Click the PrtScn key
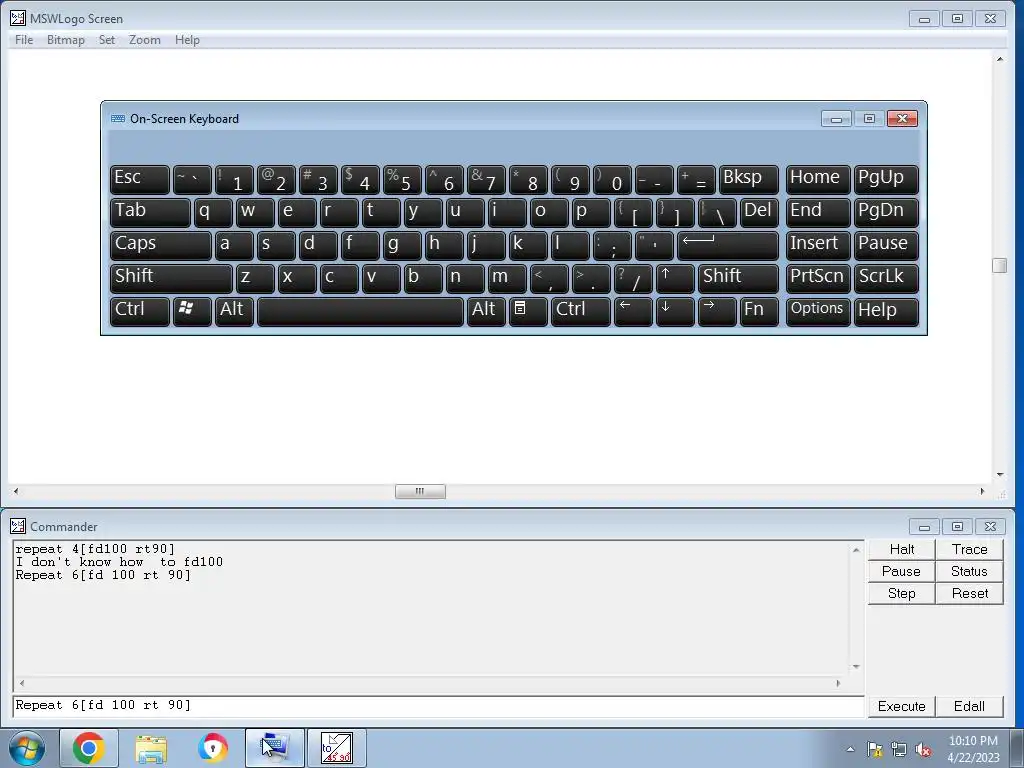This screenshot has width=1024, height=768. point(818,278)
